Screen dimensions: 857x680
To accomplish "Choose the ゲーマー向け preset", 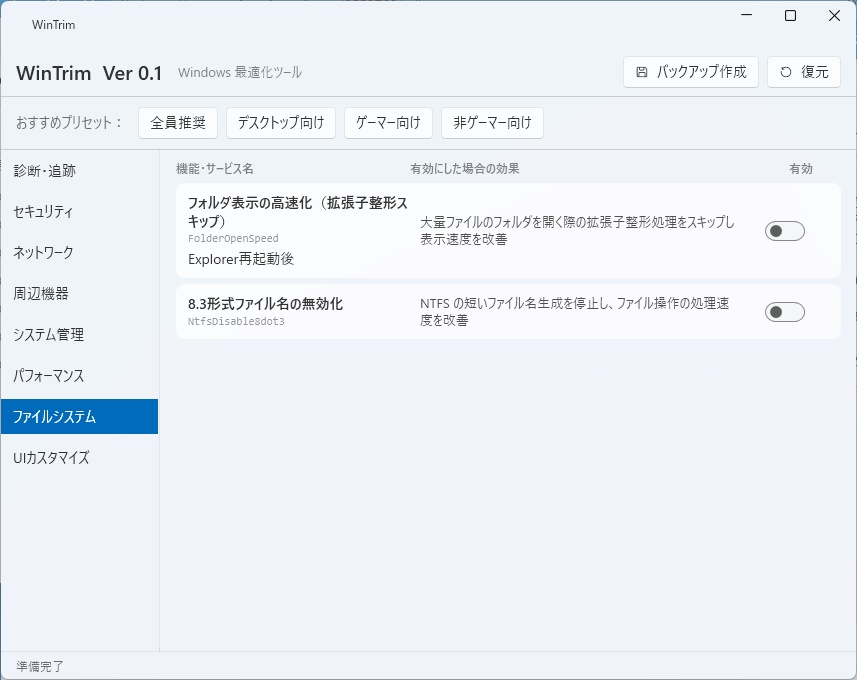I will click(389, 122).
